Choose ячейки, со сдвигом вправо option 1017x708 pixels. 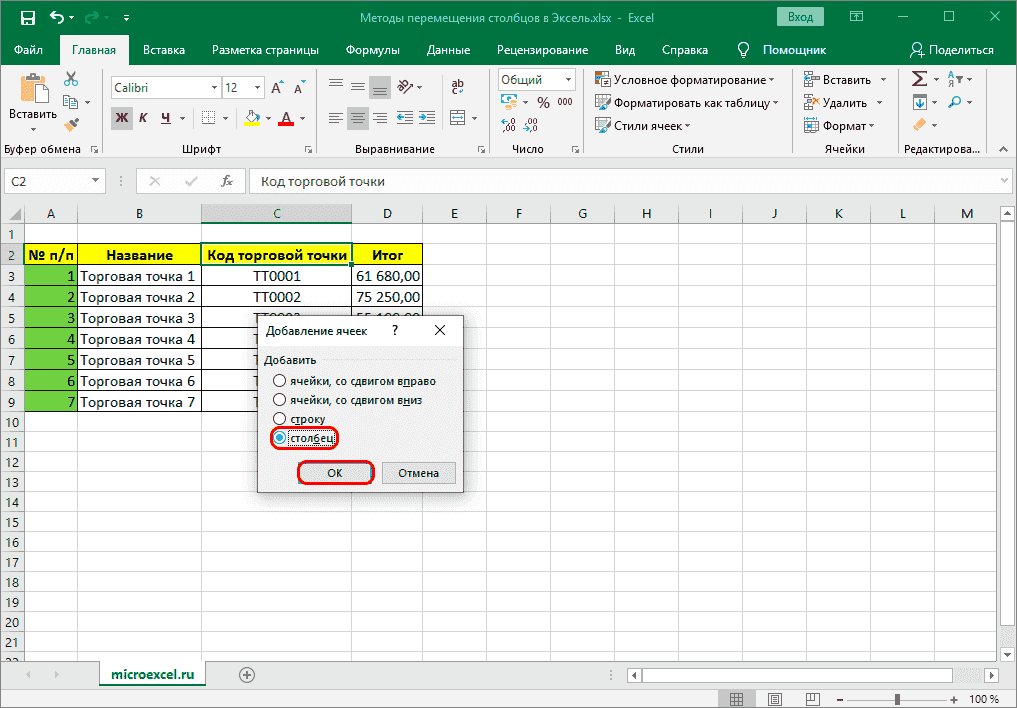[278, 380]
